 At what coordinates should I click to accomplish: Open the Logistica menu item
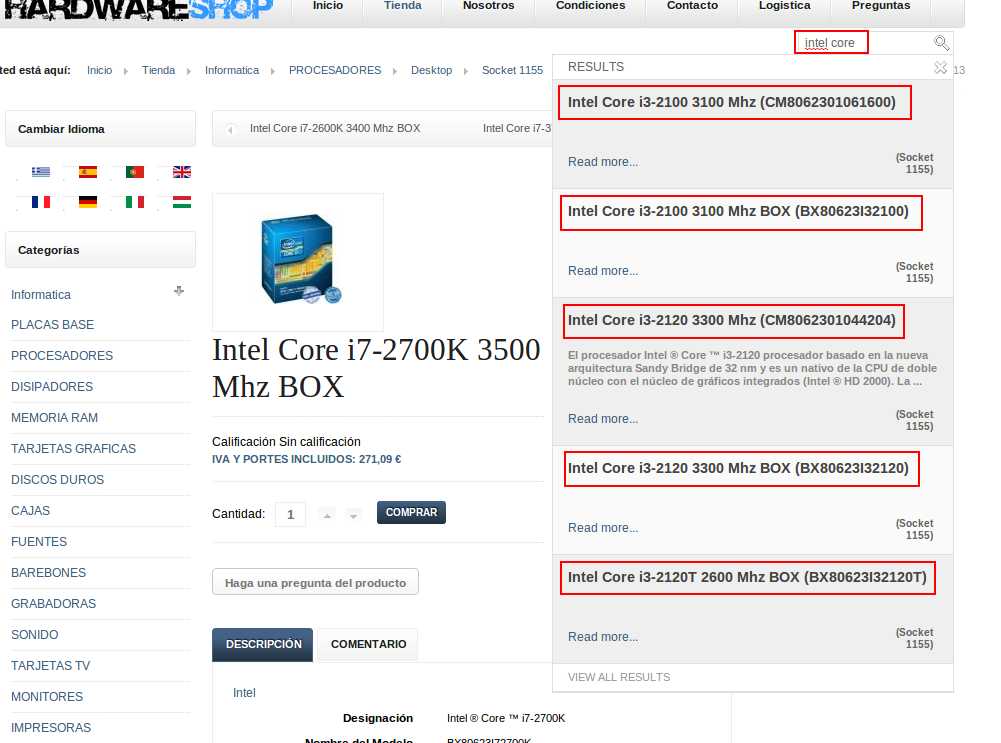pyautogui.click(x=785, y=6)
